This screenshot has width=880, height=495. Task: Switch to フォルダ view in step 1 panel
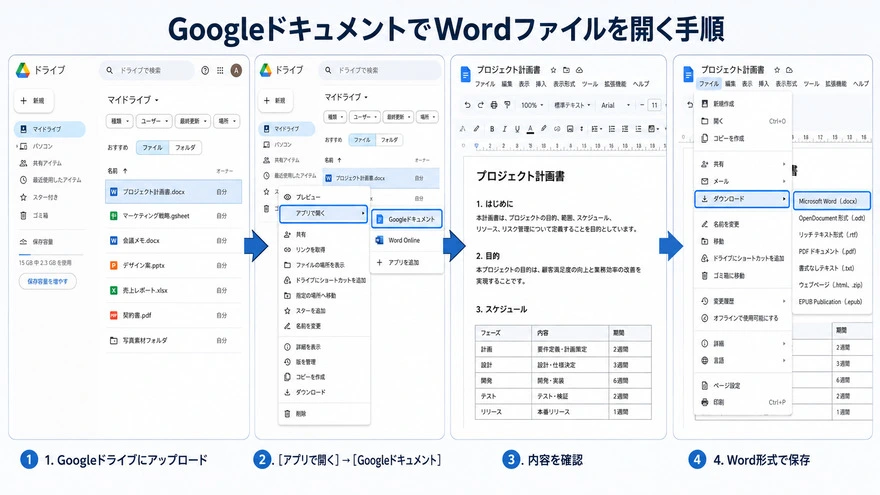point(185,148)
